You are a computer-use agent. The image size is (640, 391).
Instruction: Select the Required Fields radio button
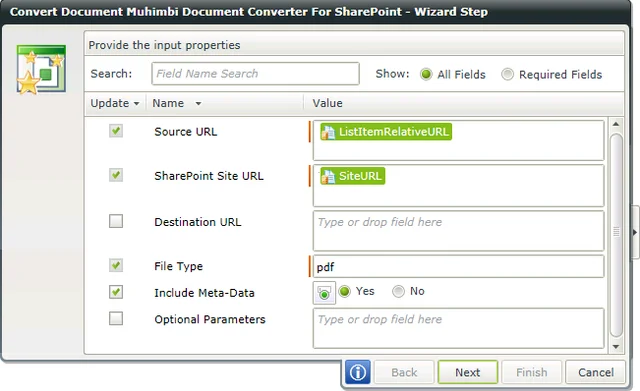pyautogui.click(x=507, y=74)
